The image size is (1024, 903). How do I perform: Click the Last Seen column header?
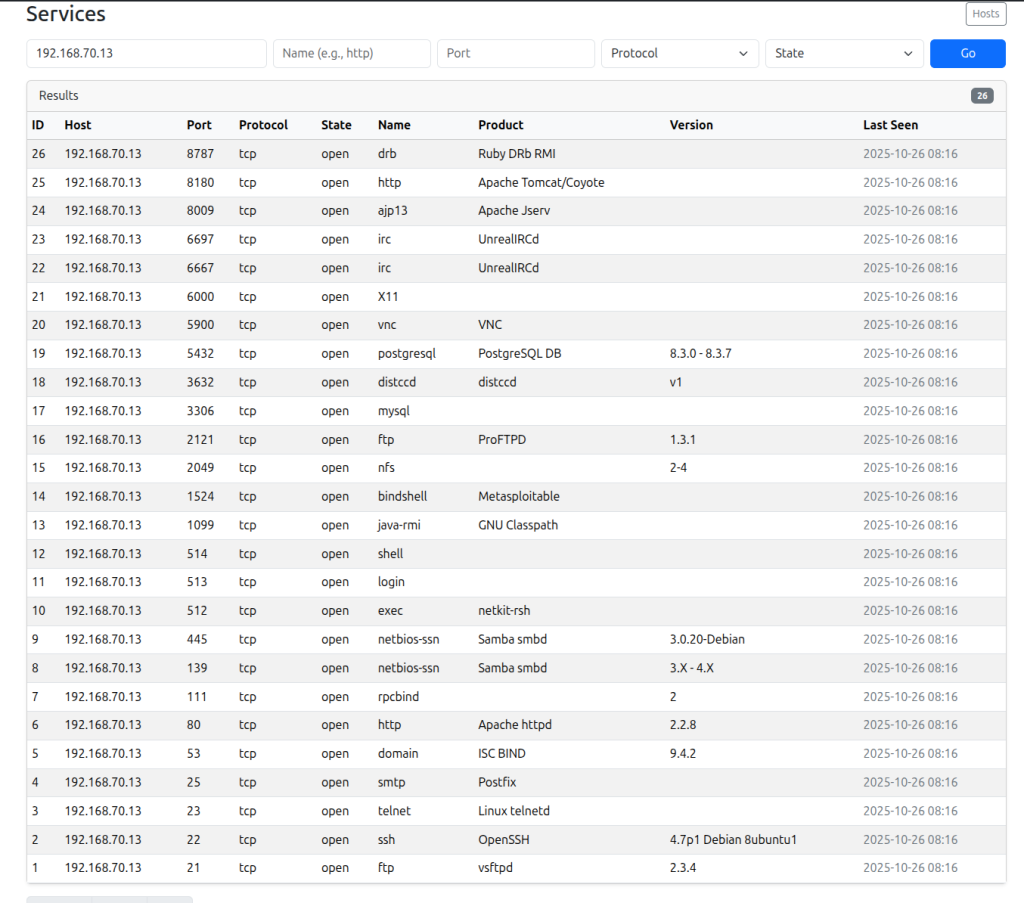click(x=890, y=125)
